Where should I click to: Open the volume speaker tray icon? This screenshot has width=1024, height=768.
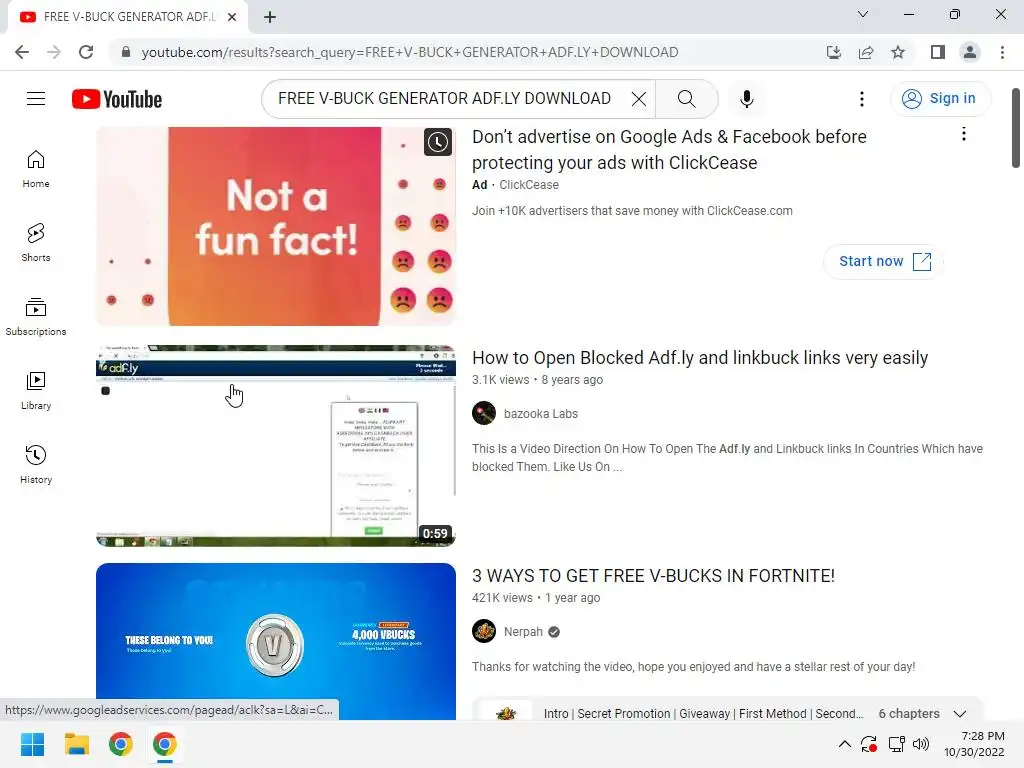[921, 744]
